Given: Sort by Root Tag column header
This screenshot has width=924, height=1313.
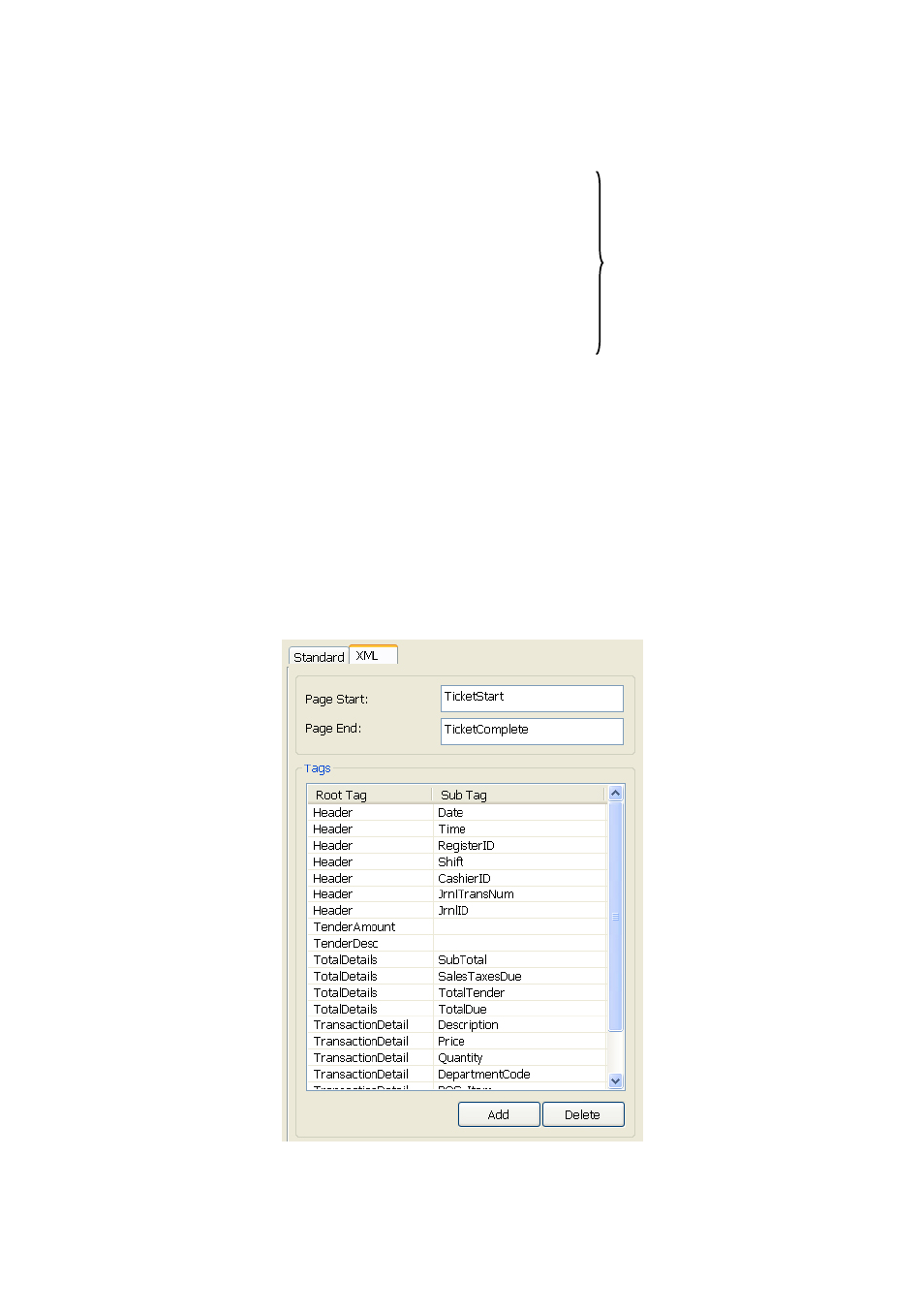Looking at the screenshot, I should point(369,795).
